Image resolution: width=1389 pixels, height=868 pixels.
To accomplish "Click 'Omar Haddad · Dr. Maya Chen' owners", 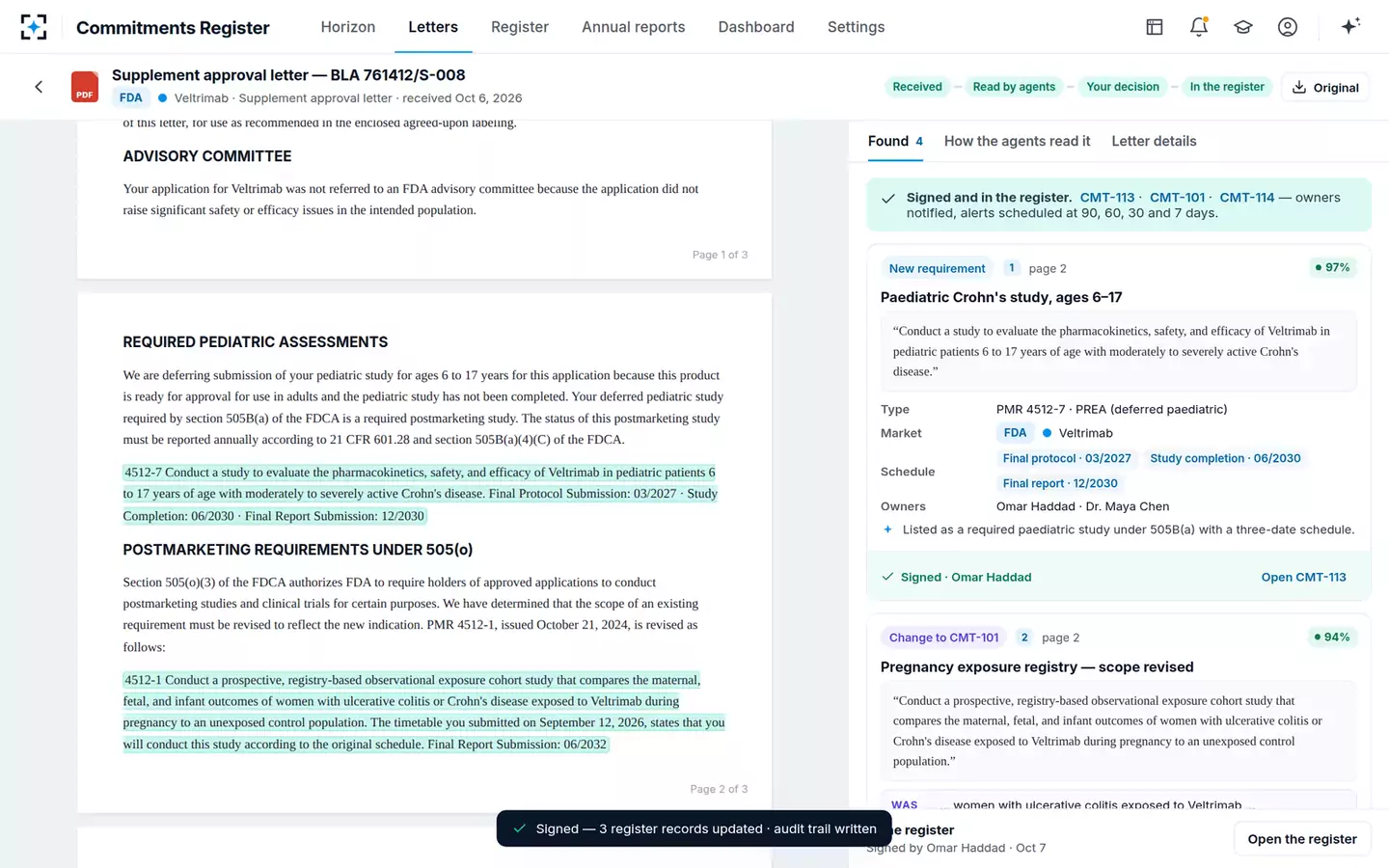I will (1082, 506).
